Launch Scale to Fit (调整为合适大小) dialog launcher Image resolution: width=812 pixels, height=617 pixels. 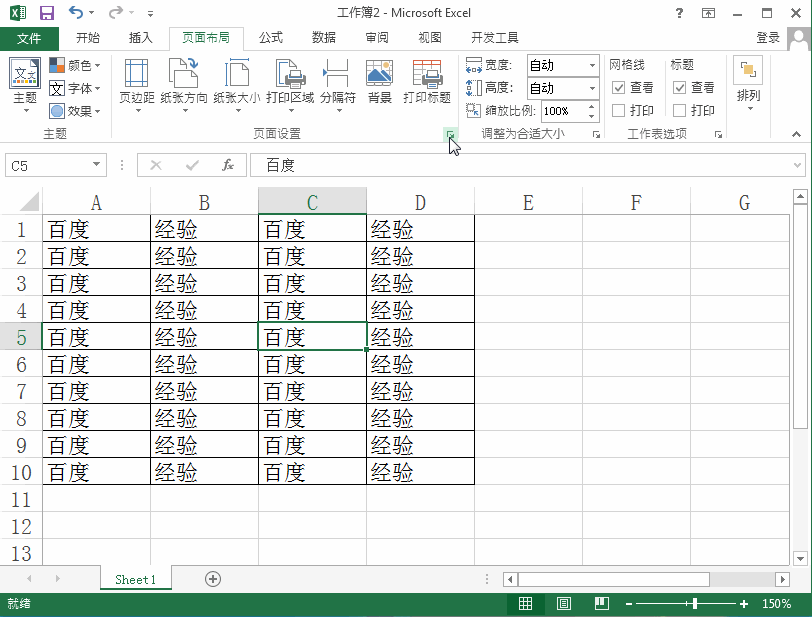pyautogui.click(x=596, y=135)
